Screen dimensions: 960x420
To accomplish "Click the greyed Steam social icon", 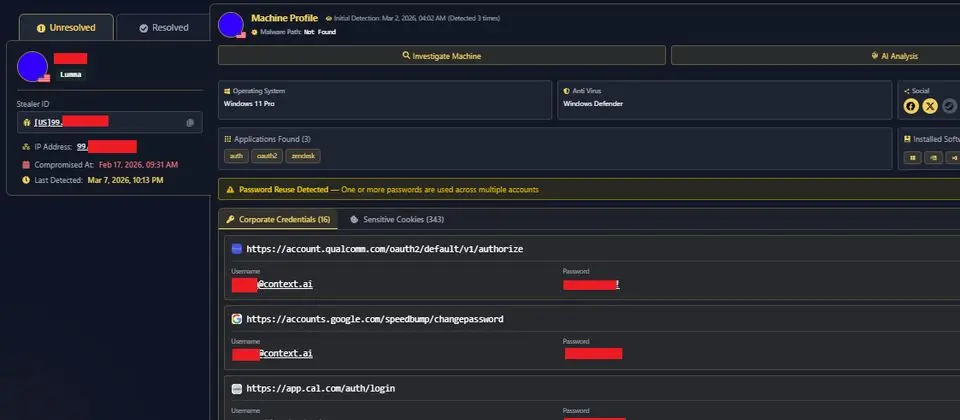I will 949,106.
